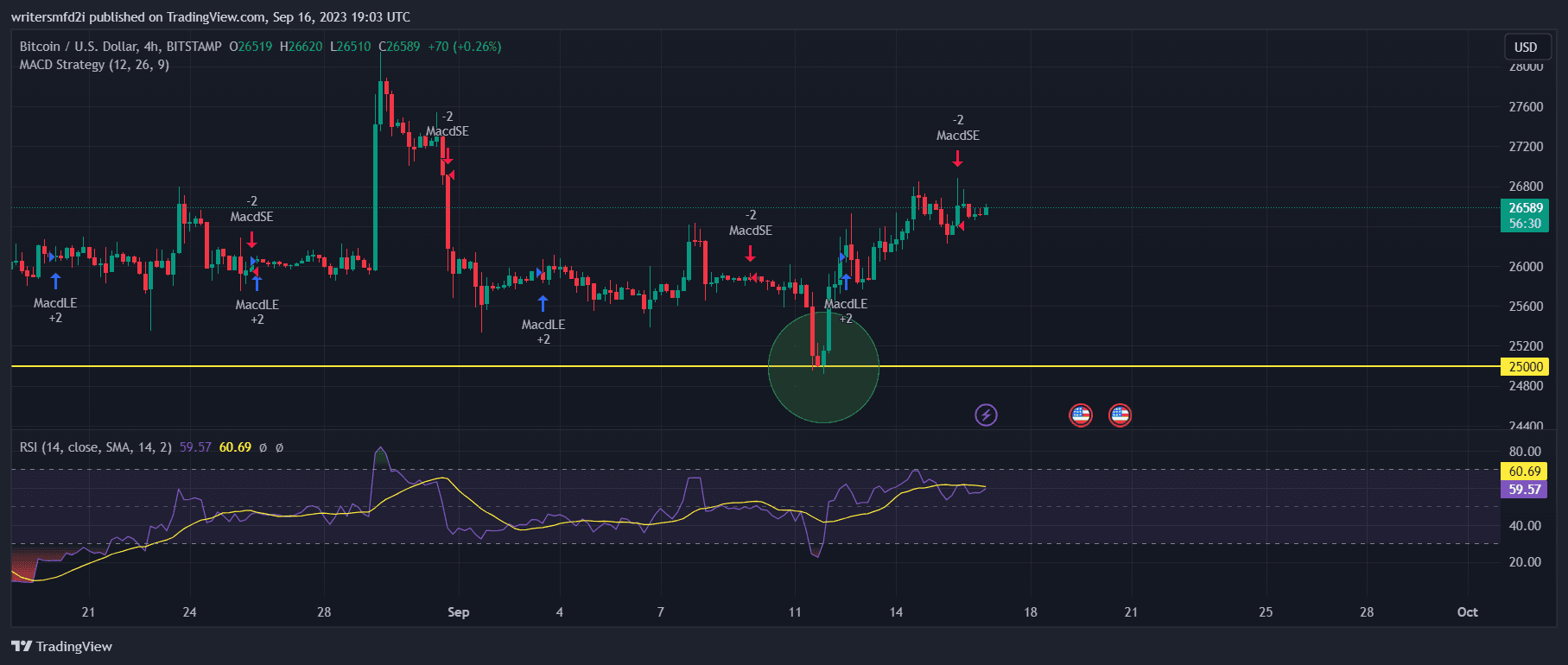Viewport: 1568px width, 665px height.
Task: Open the first US flag economic event
Action: [x=1081, y=415]
